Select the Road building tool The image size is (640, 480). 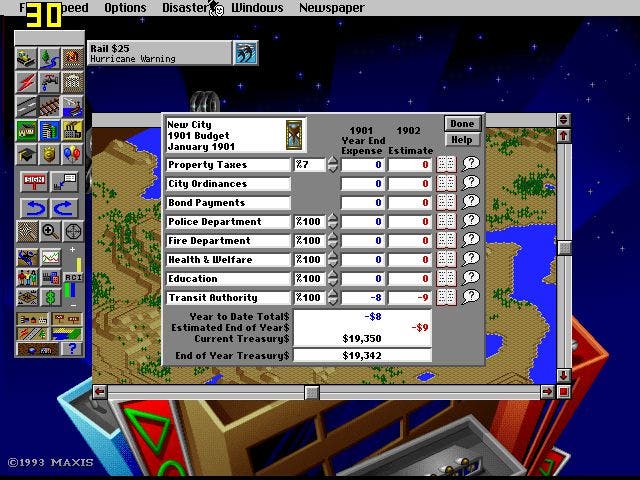[x=27, y=106]
